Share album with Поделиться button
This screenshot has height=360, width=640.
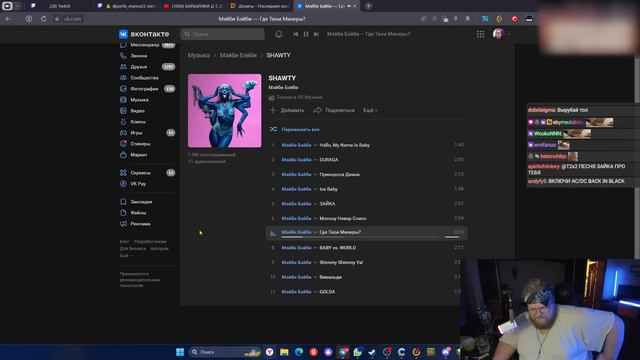(x=334, y=110)
